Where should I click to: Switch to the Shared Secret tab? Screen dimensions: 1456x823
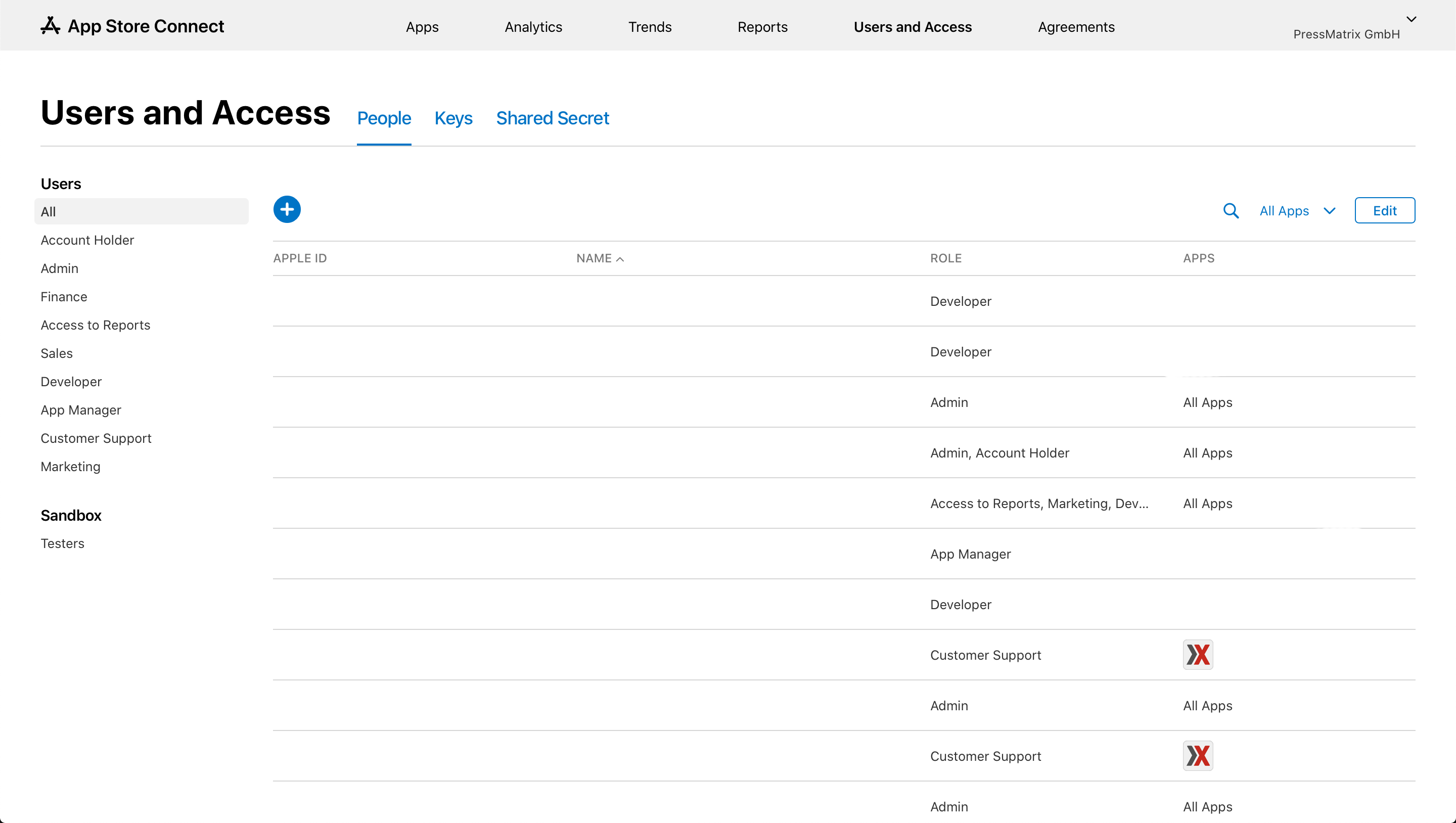552,118
